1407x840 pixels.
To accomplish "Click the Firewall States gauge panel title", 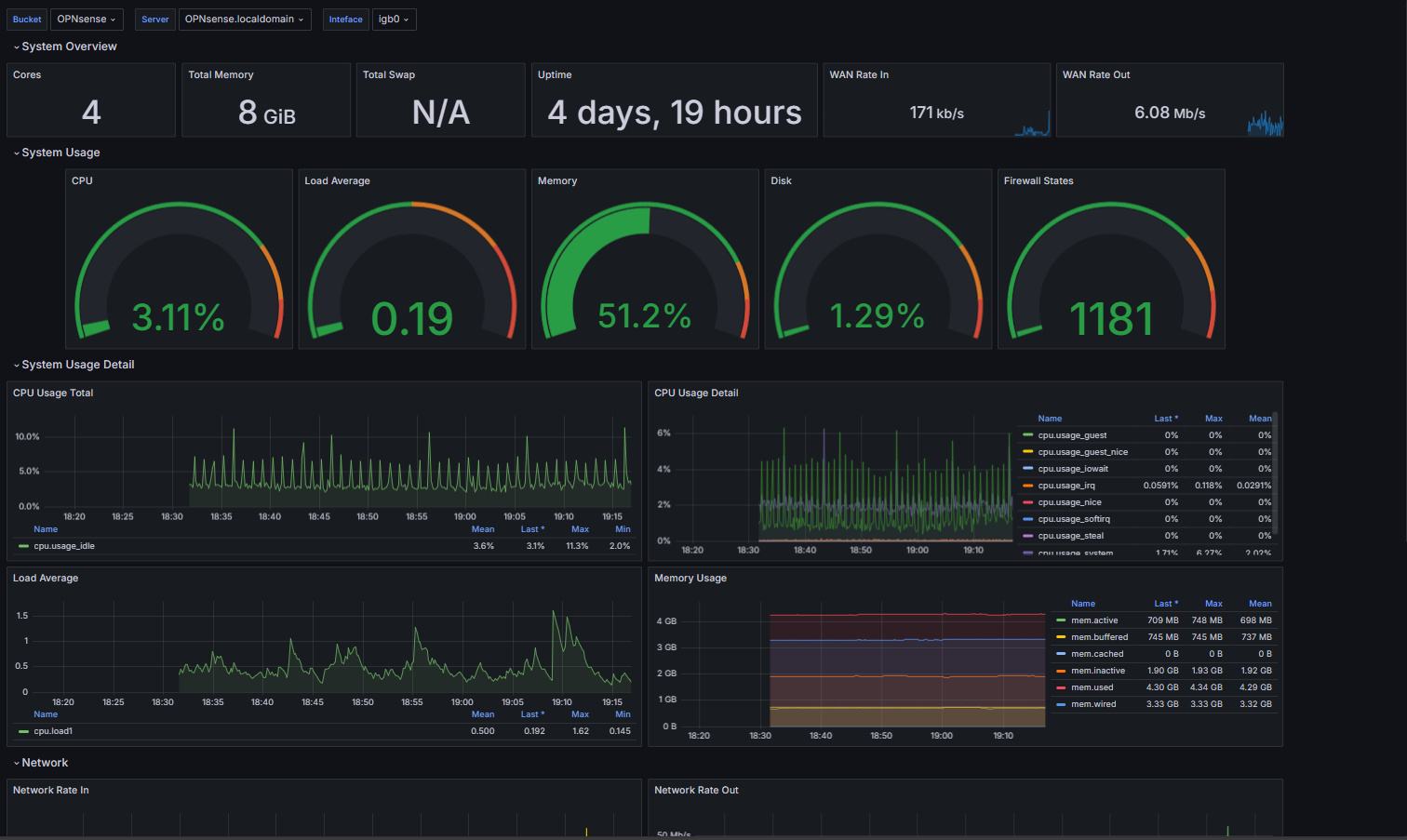I will [1038, 180].
